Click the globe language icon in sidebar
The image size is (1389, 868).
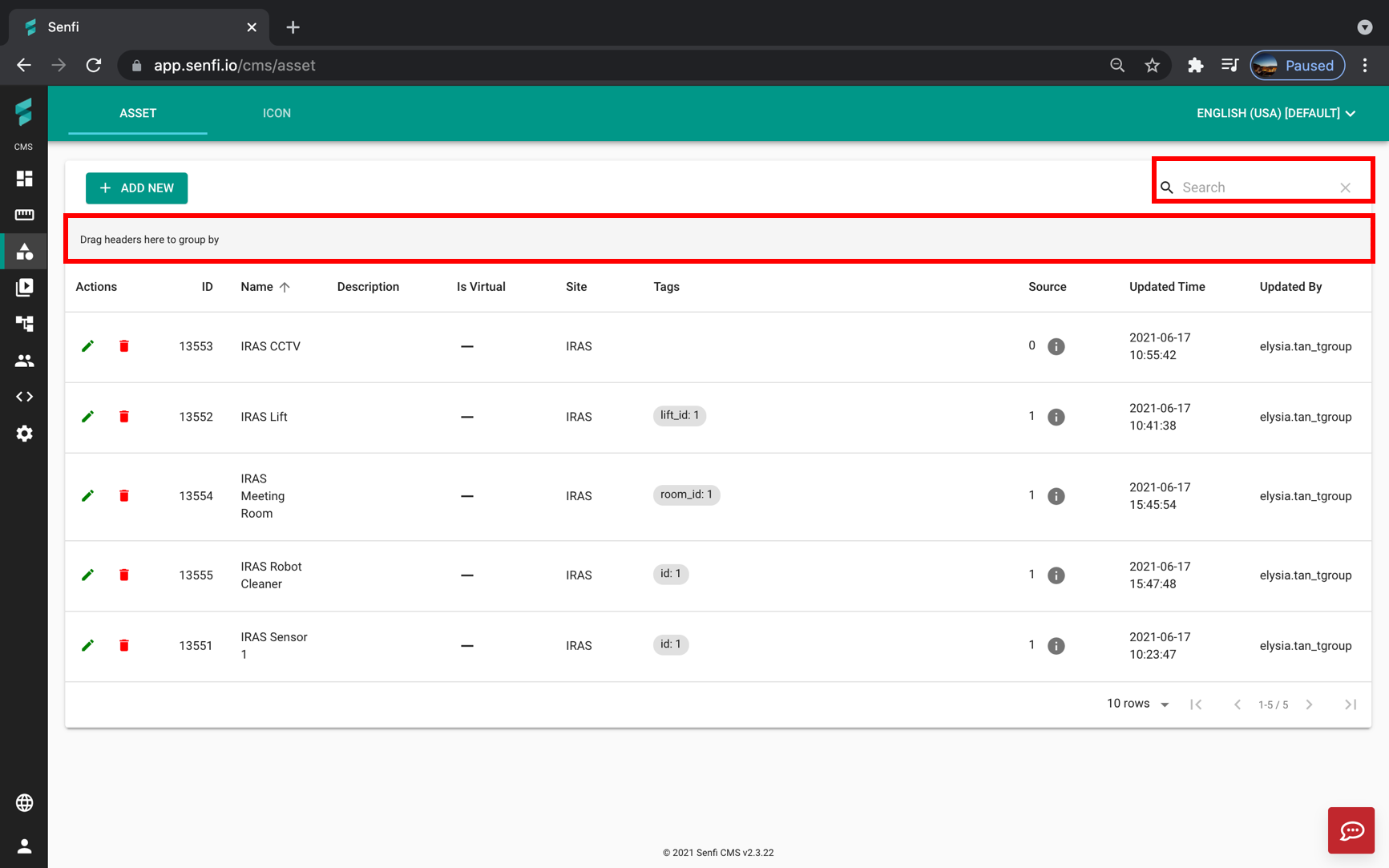(x=24, y=802)
